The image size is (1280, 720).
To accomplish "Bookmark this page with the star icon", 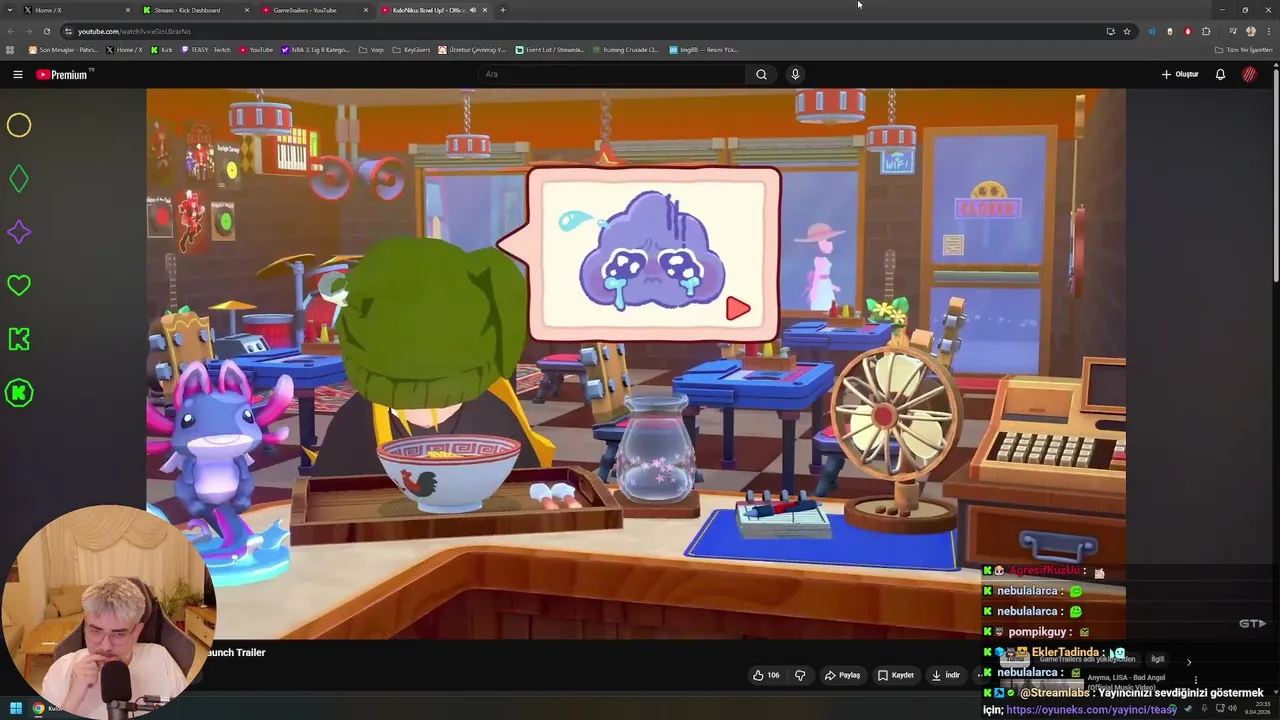I will (x=1126, y=31).
